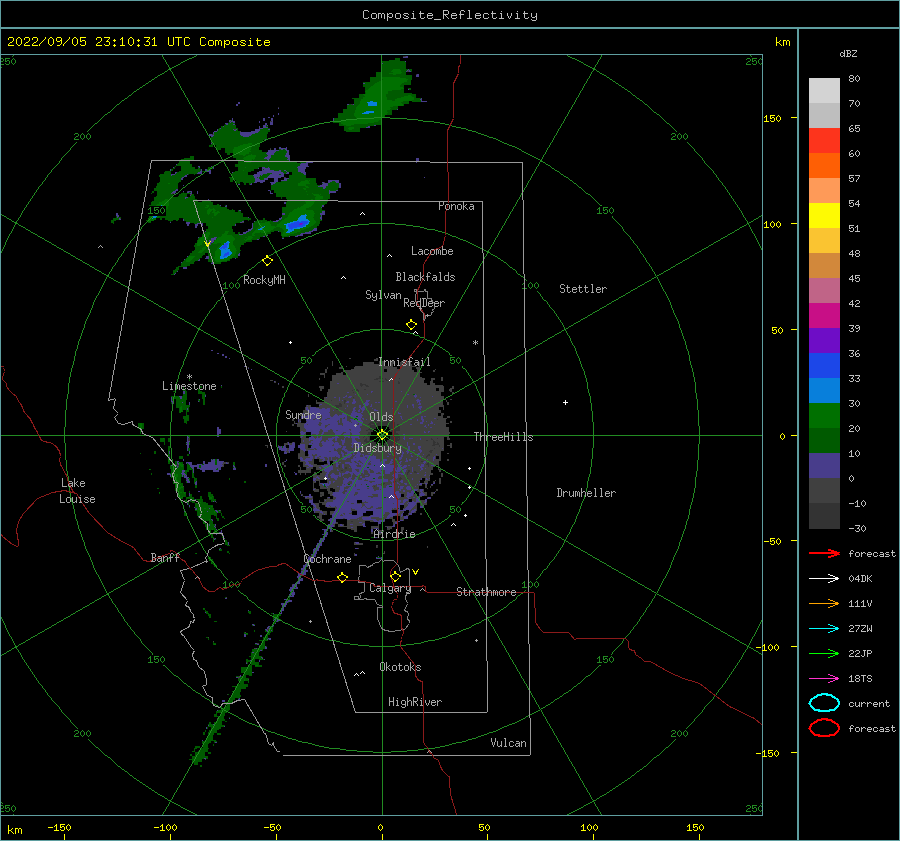
Task: Click the Sundre label
Action: point(303,414)
